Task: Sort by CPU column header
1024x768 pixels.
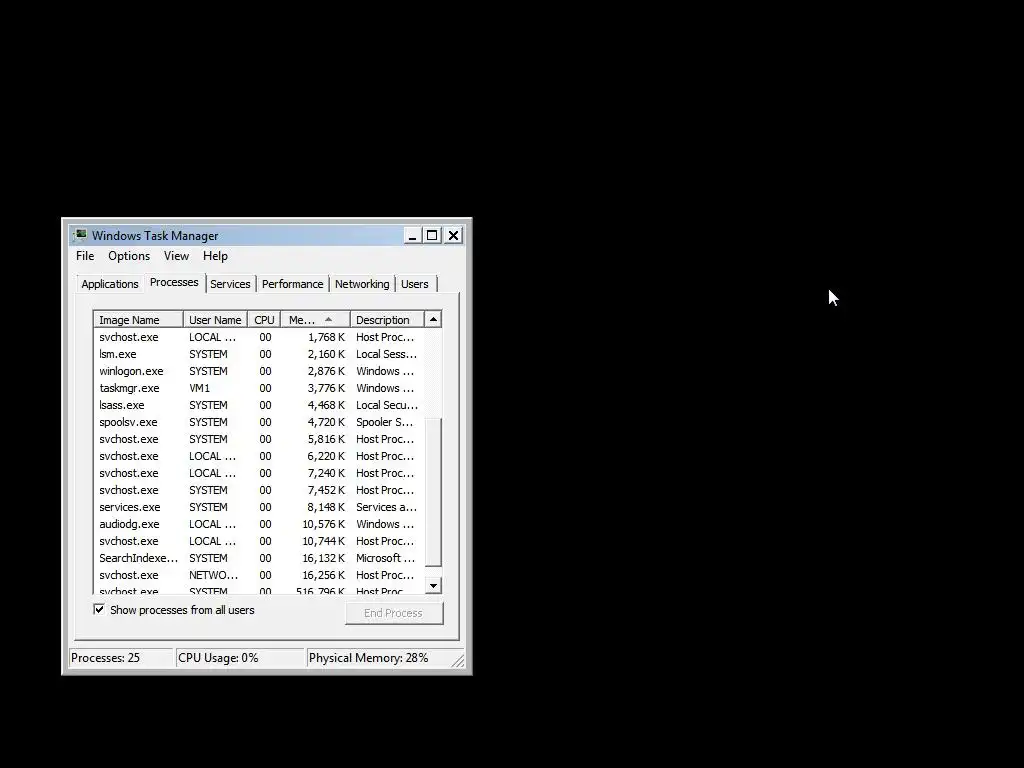Action: [x=264, y=320]
